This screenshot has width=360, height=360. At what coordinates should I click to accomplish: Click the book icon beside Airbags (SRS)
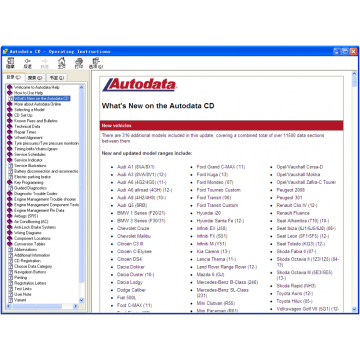(10, 216)
